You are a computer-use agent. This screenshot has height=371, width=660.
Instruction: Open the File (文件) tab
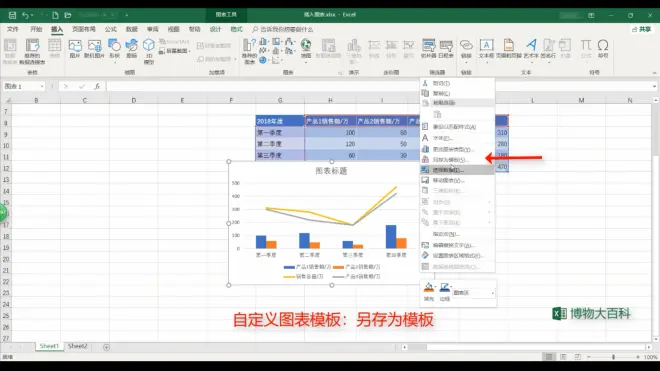coord(13,29)
